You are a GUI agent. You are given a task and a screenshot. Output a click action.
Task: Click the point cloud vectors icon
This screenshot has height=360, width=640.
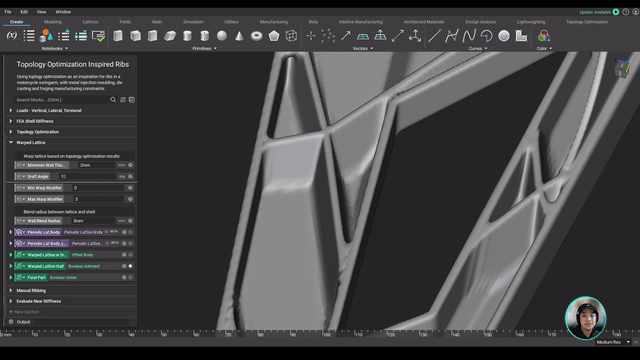pyautogui.click(x=328, y=36)
